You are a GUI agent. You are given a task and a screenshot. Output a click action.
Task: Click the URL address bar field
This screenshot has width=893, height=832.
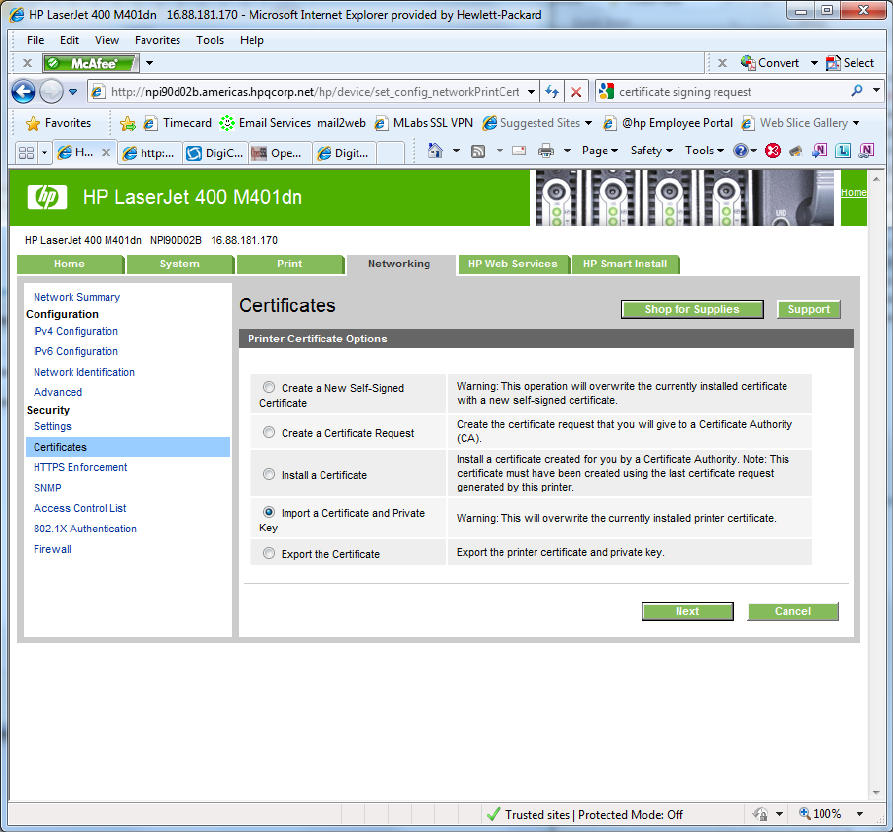[x=314, y=92]
